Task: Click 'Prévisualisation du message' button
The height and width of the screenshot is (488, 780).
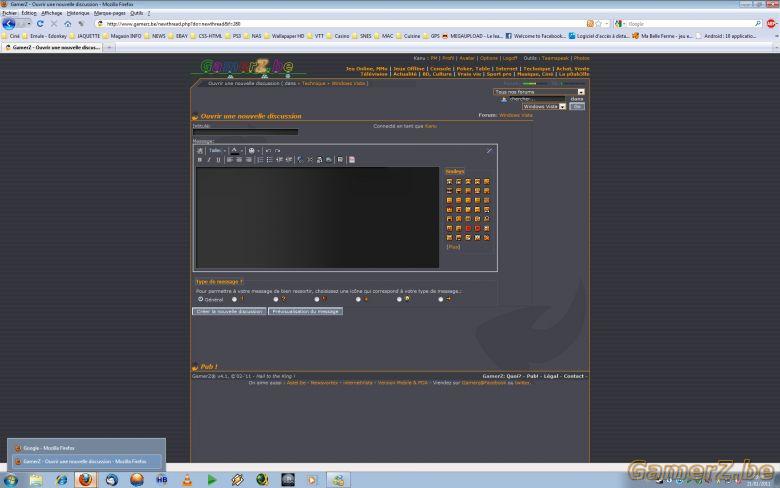Action: coord(305,311)
